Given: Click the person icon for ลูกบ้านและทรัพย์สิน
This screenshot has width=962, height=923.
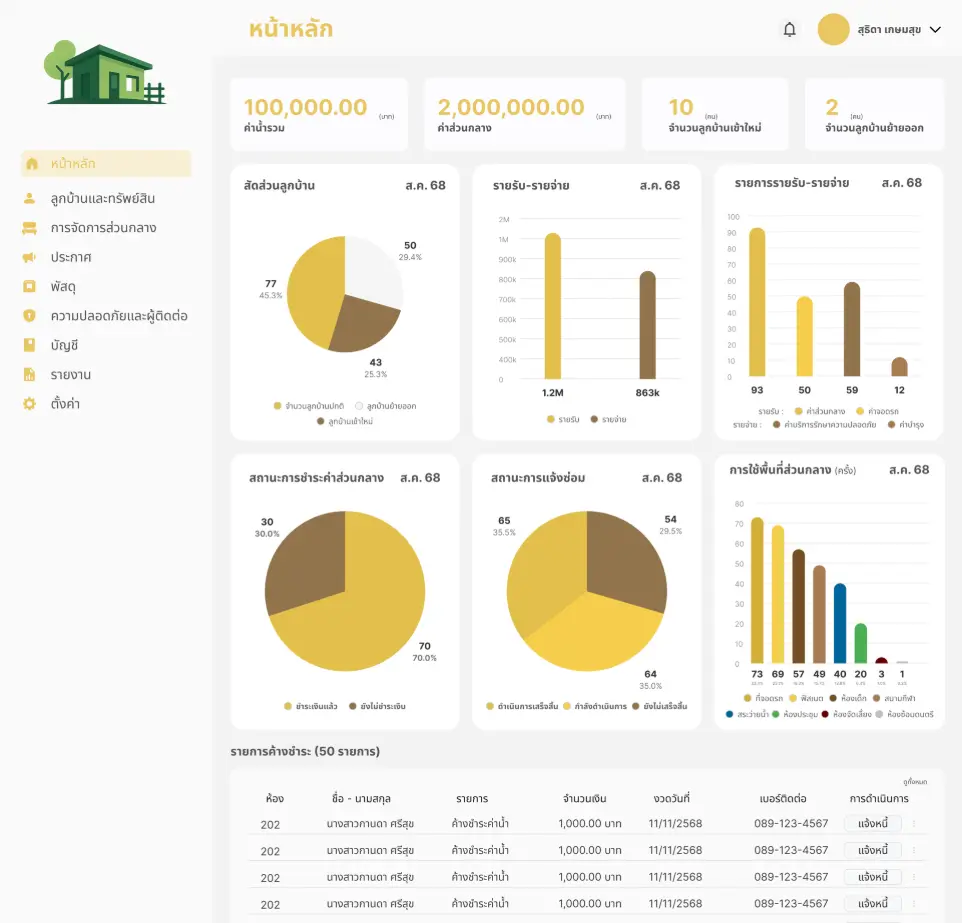Looking at the screenshot, I should [x=30, y=199].
